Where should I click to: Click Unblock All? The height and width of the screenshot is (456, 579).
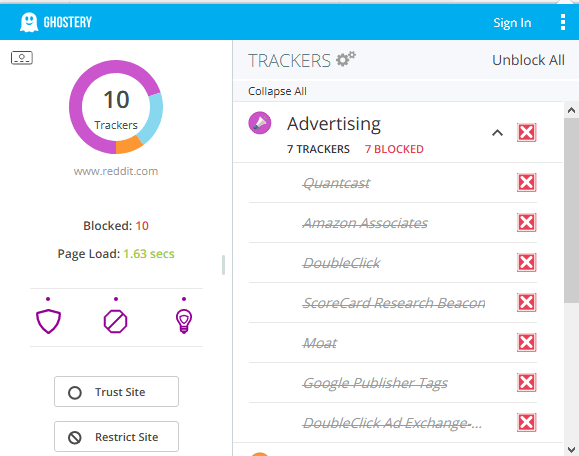528,60
